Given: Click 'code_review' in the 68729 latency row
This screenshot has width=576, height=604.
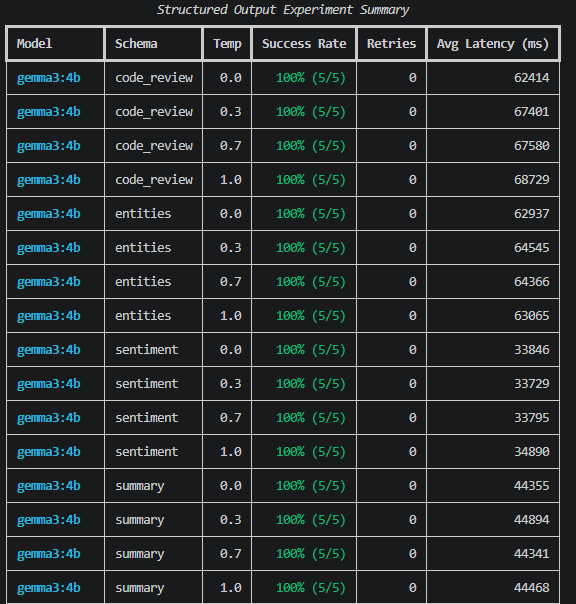Looking at the screenshot, I should pyautogui.click(x=154, y=180).
